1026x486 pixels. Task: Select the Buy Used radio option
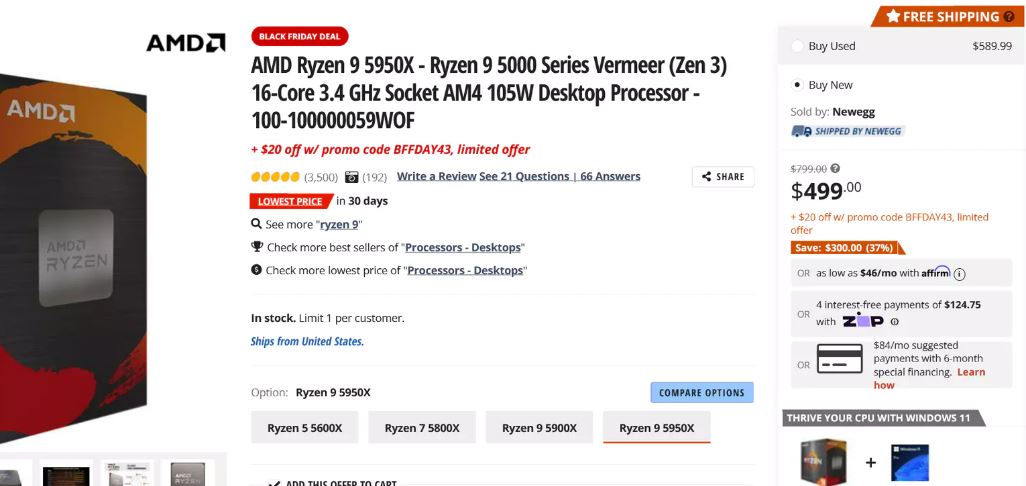pos(797,46)
